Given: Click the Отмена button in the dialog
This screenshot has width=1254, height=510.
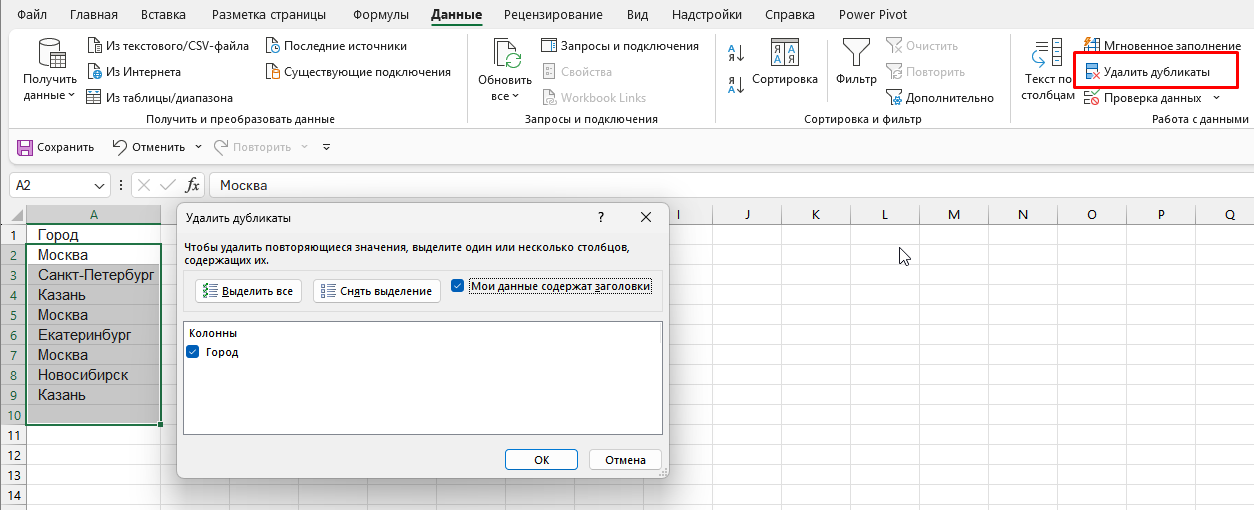Looking at the screenshot, I should click(x=625, y=460).
